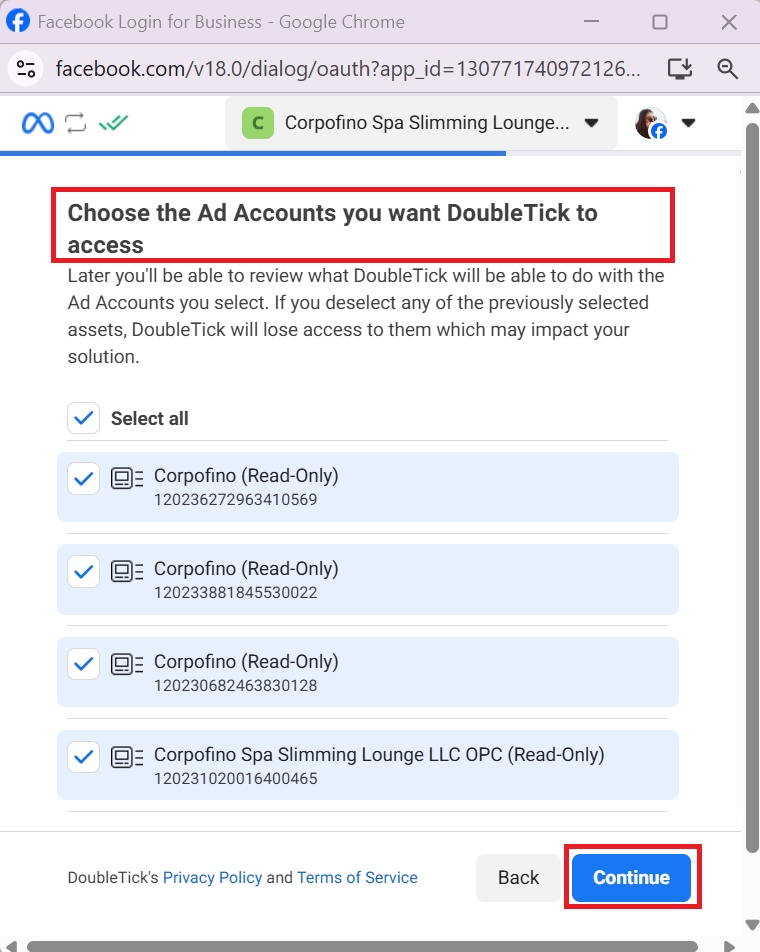Toggle the Select all checkbox
The image size is (760, 952).
(x=83, y=418)
